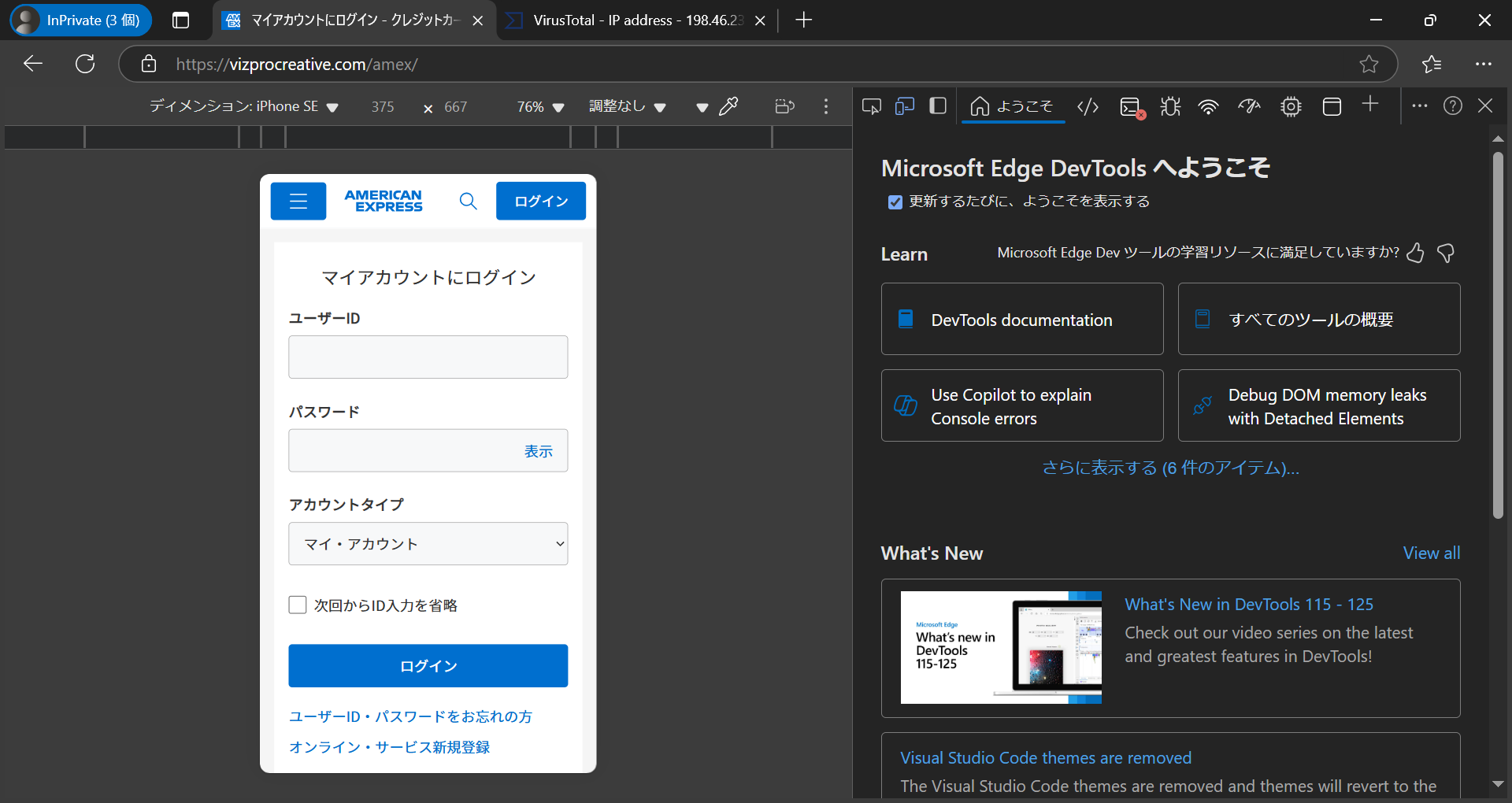Viewport: 1512px width, 803px height.
Task: Open the Application tool icon
Action: click(1332, 106)
